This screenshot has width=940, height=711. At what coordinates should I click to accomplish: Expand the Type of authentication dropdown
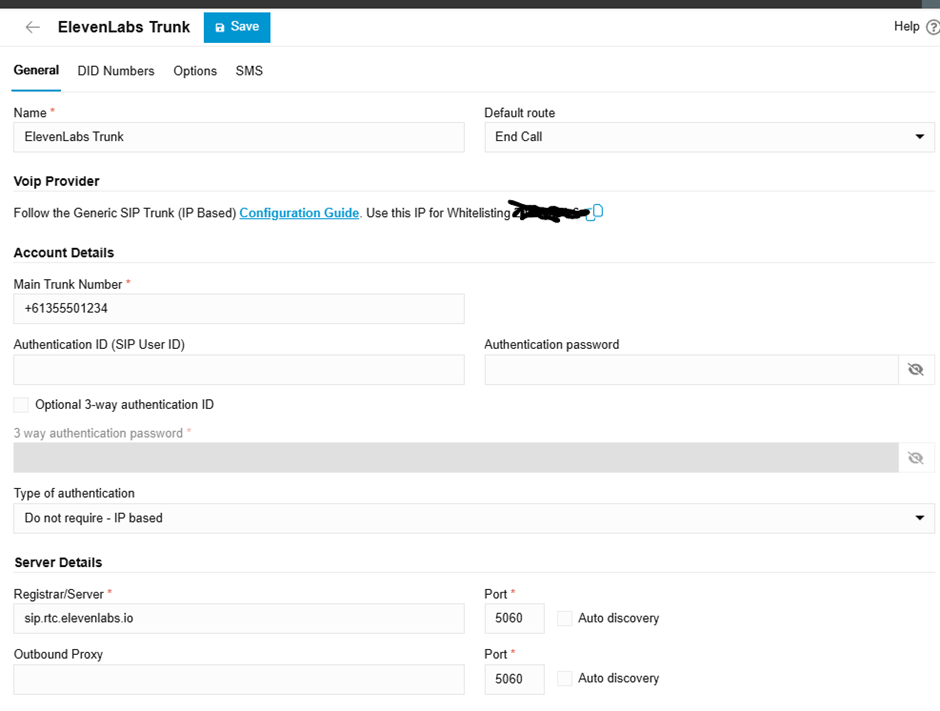pyautogui.click(x=474, y=518)
